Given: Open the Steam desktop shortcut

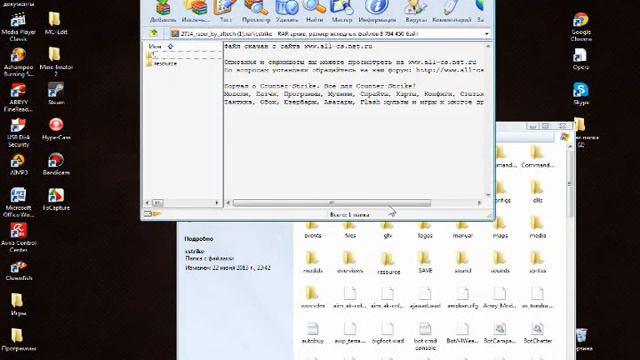Looking at the screenshot, I should pos(56,94).
